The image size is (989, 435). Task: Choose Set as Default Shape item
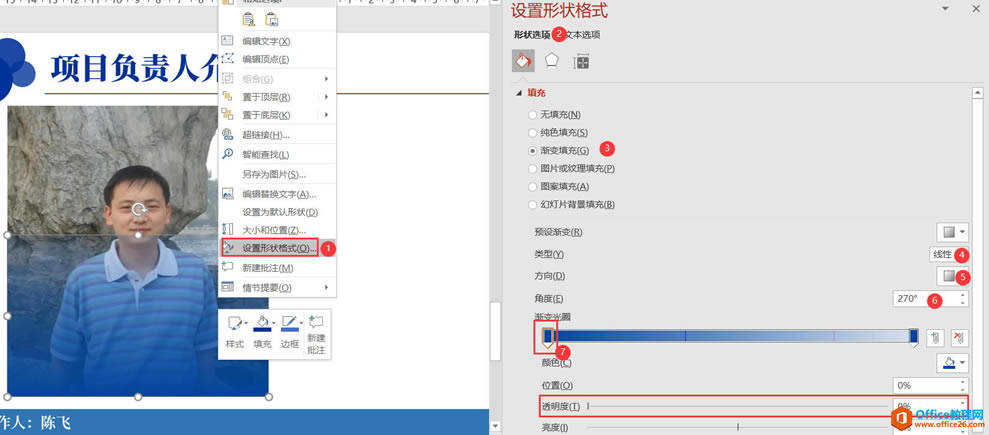(277, 212)
